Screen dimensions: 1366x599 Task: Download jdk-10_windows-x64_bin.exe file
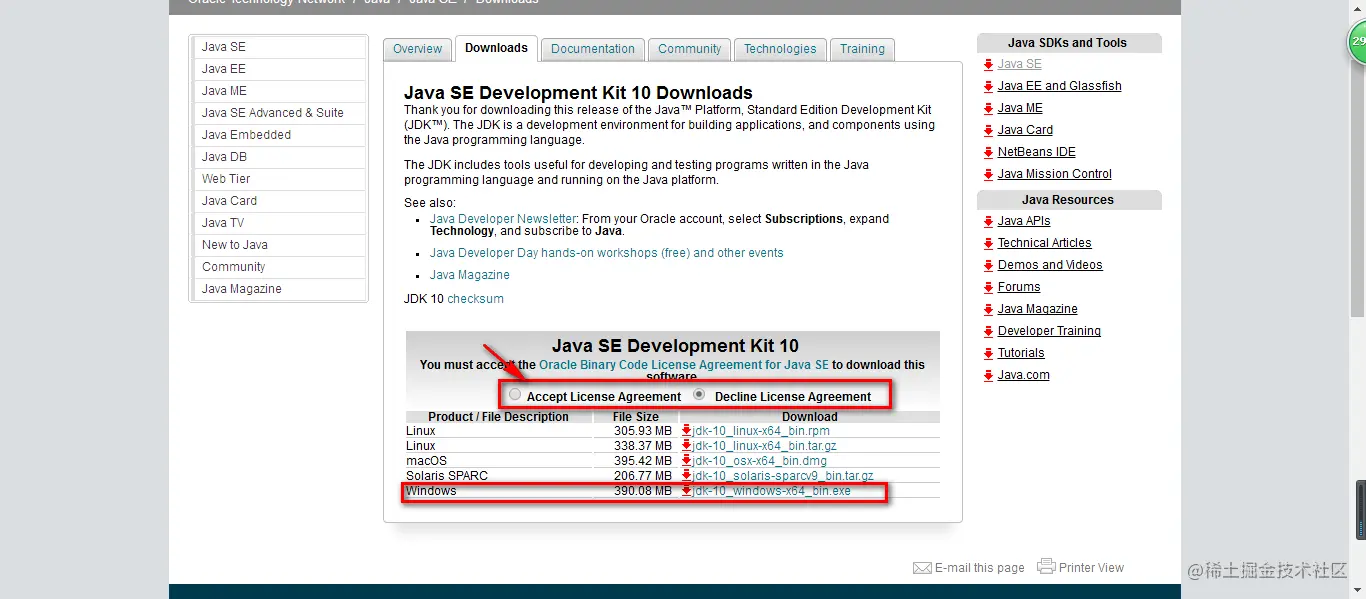(x=771, y=491)
